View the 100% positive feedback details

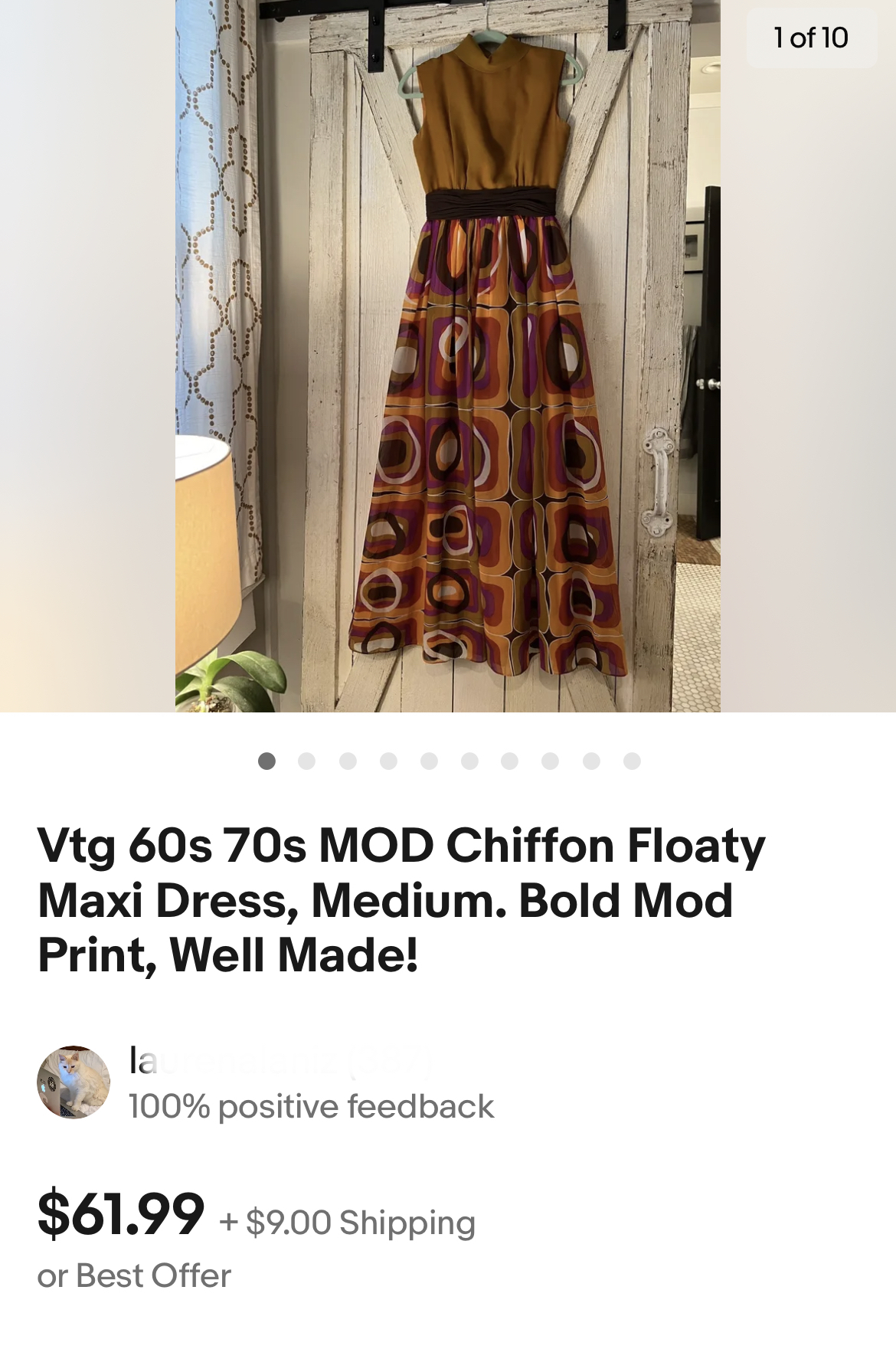(x=311, y=1107)
